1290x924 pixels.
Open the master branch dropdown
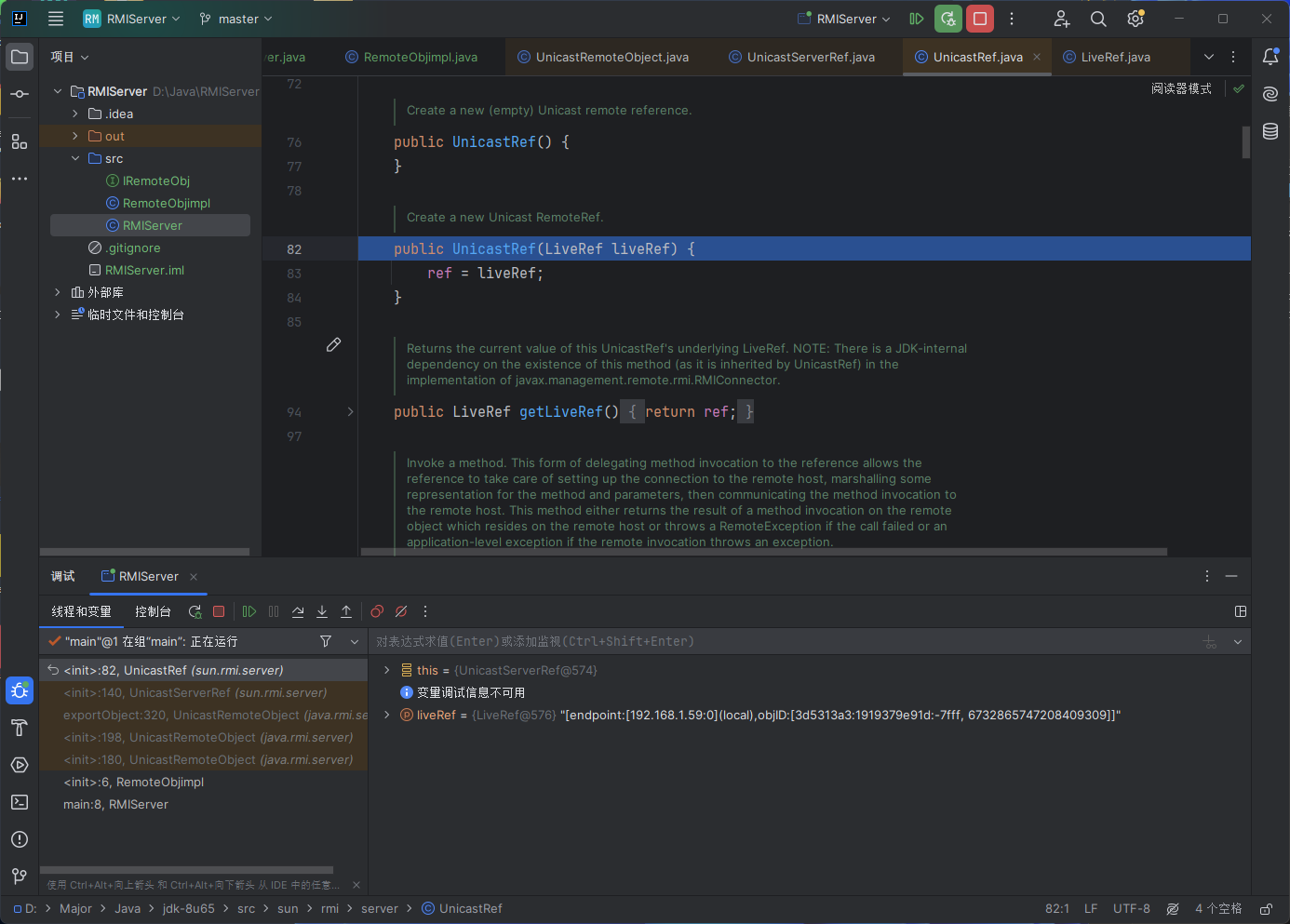236,19
